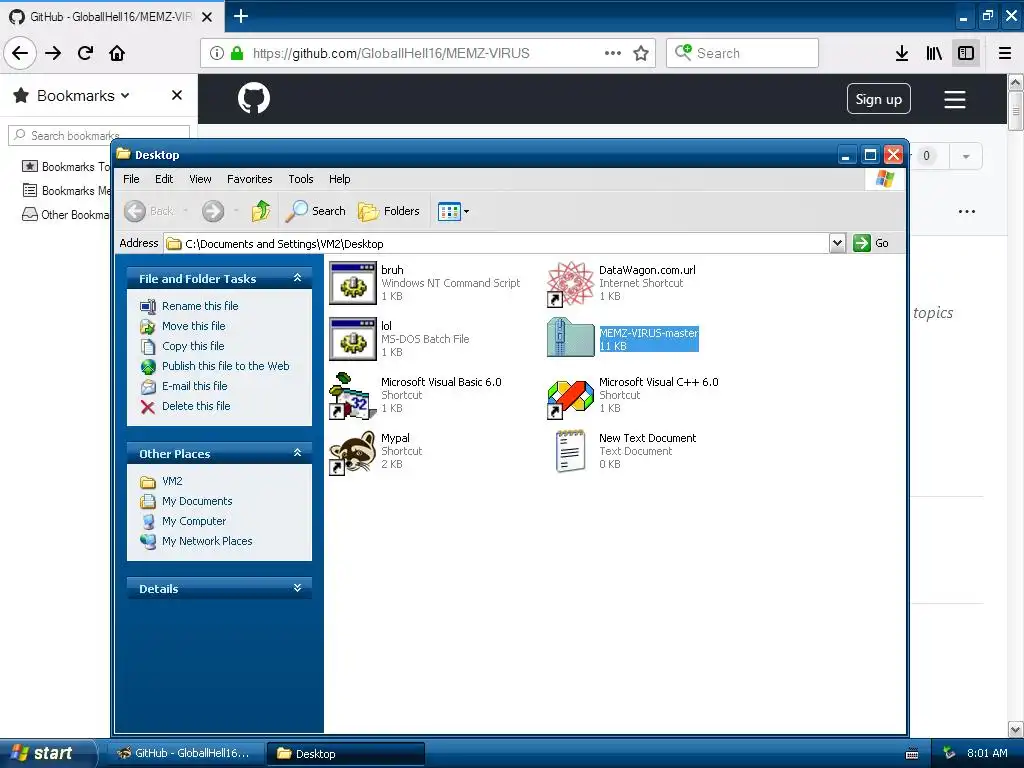The width and height of the screenshot is (1024, 768).
Task: Click the Explorer Search magnifier button
Action: point(316,211)
